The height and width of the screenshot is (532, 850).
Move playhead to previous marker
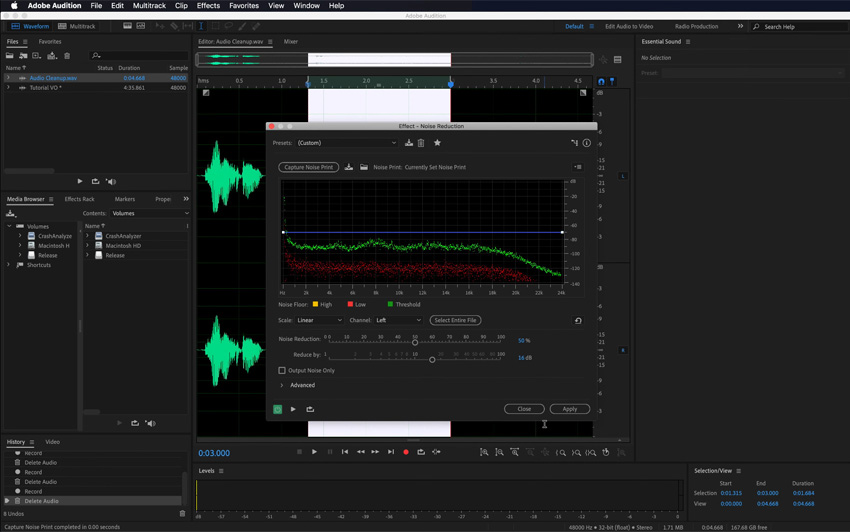click(x=345, y=452)
